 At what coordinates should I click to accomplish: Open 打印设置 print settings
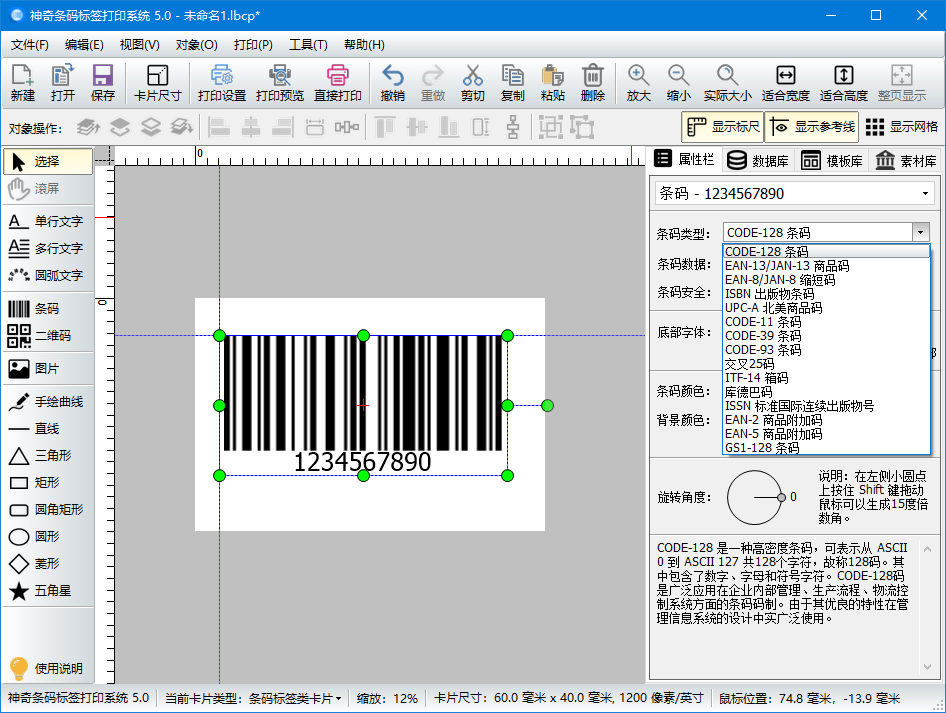[x=222, y=83]
